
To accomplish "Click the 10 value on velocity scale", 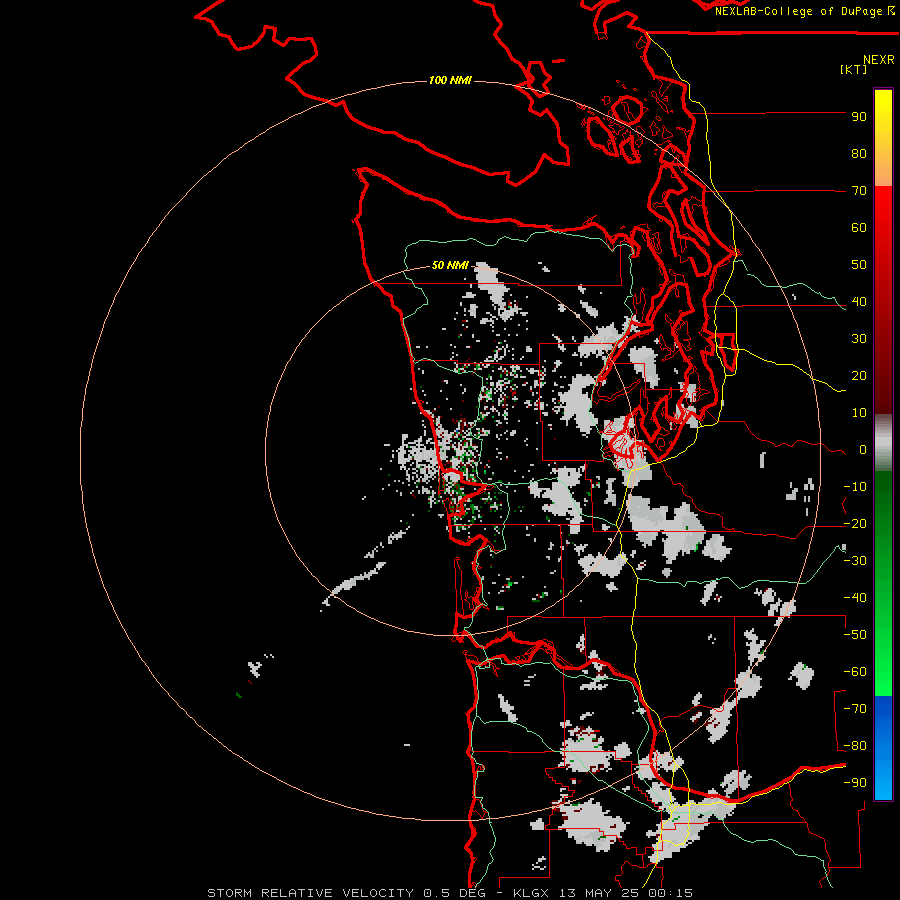I will click(859, 413).
